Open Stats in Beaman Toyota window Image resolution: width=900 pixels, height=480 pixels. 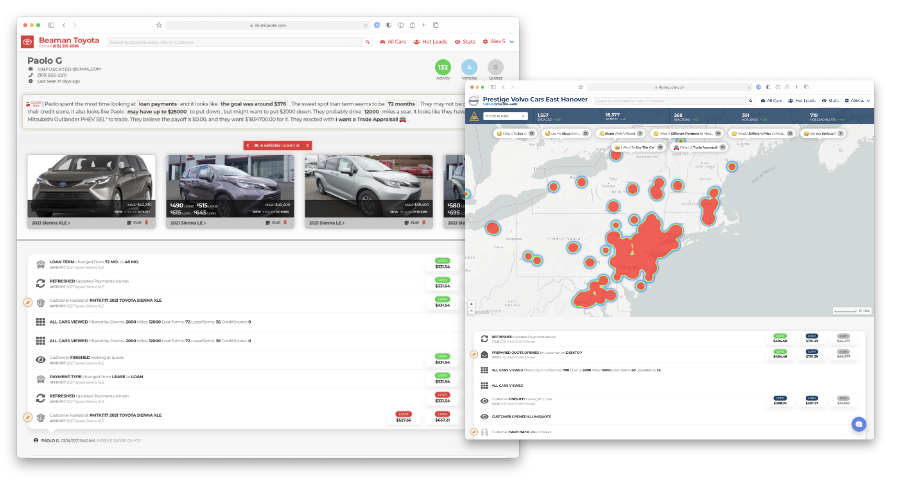465,42
